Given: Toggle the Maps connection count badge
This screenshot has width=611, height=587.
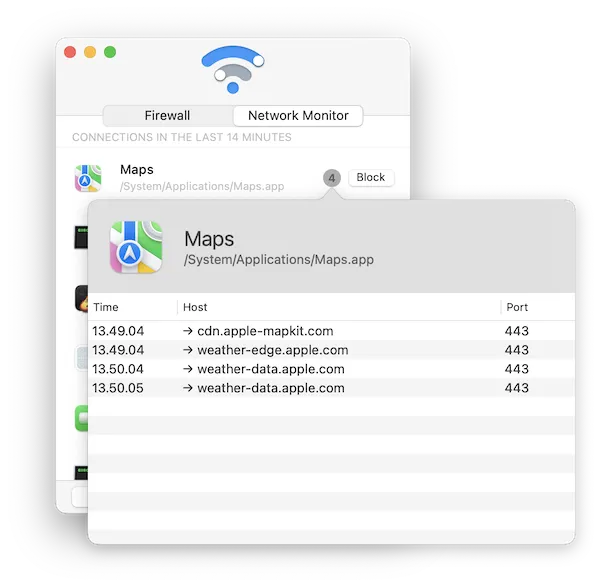Looking at the screenshot, I should (332, 178).
